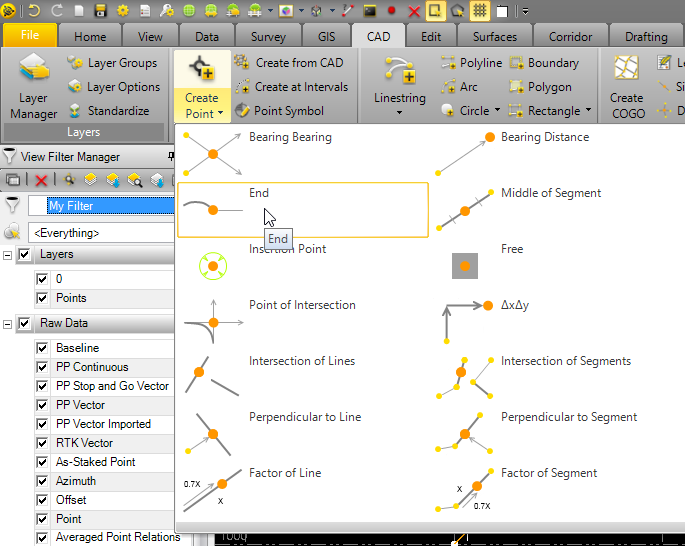Choose Bearing Distance point method
685x546 pixels.
(x=555, y=154)
